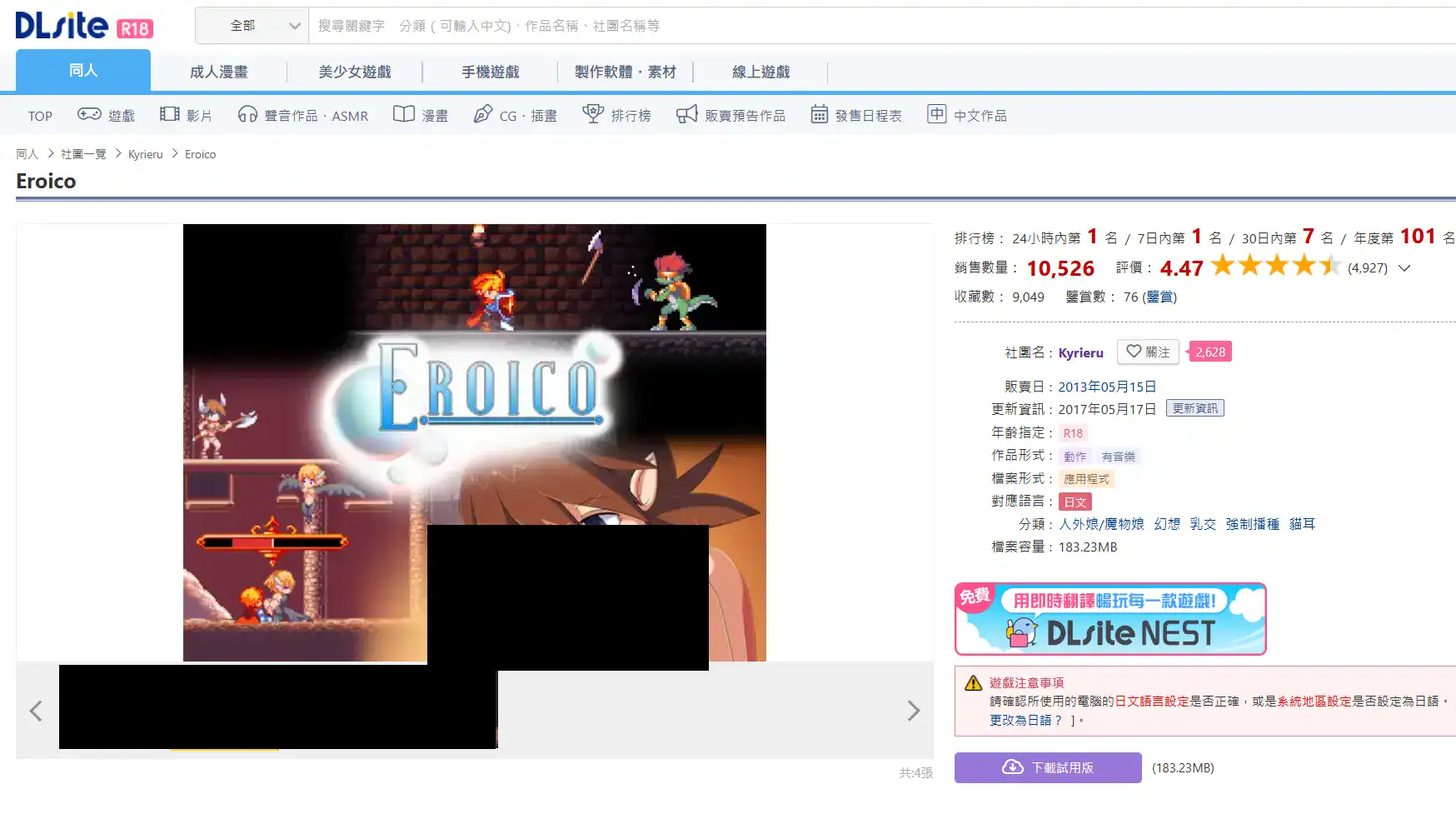Click the Kyrieru breadcrumb link
Image resolution: width=1456 pixels, height=819 pixels.
tap(146, 154)
